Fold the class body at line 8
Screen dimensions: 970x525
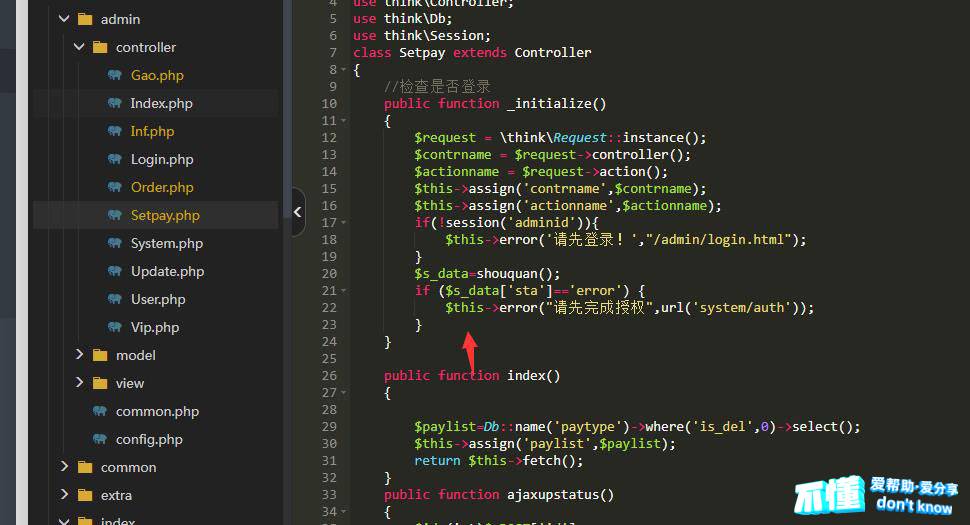point(344,70)
